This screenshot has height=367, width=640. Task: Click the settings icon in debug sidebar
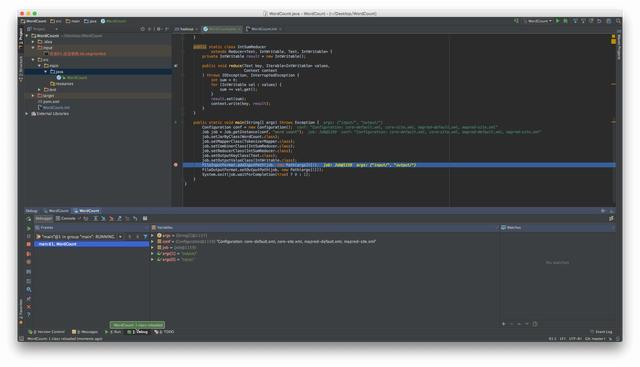(29, 289)
